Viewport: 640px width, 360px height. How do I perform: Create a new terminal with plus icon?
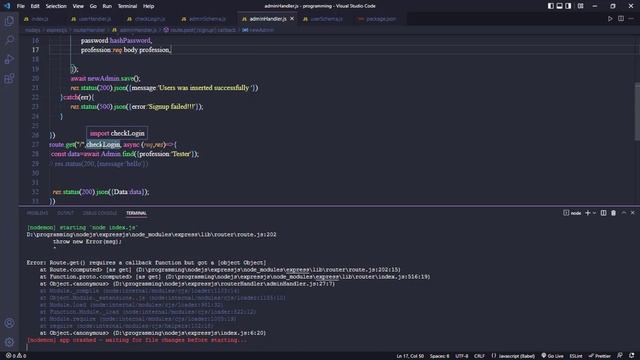[587, 213]
